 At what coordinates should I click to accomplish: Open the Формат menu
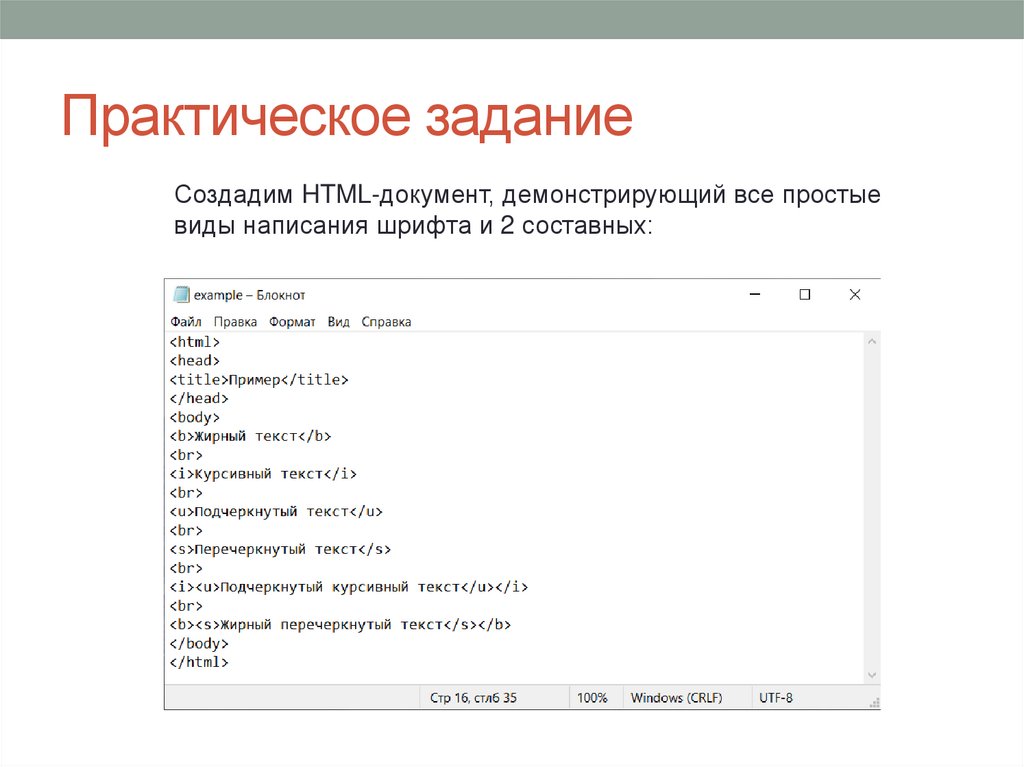[292, 321]
